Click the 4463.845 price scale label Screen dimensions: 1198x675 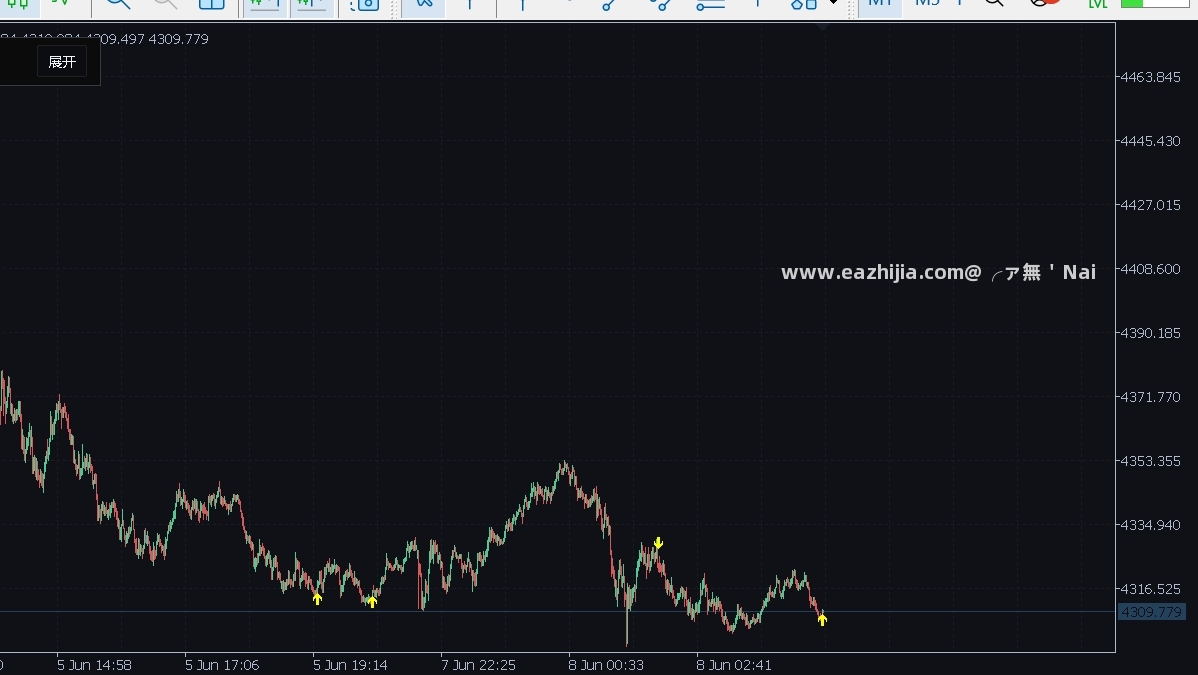click(x=1151, y=77)
